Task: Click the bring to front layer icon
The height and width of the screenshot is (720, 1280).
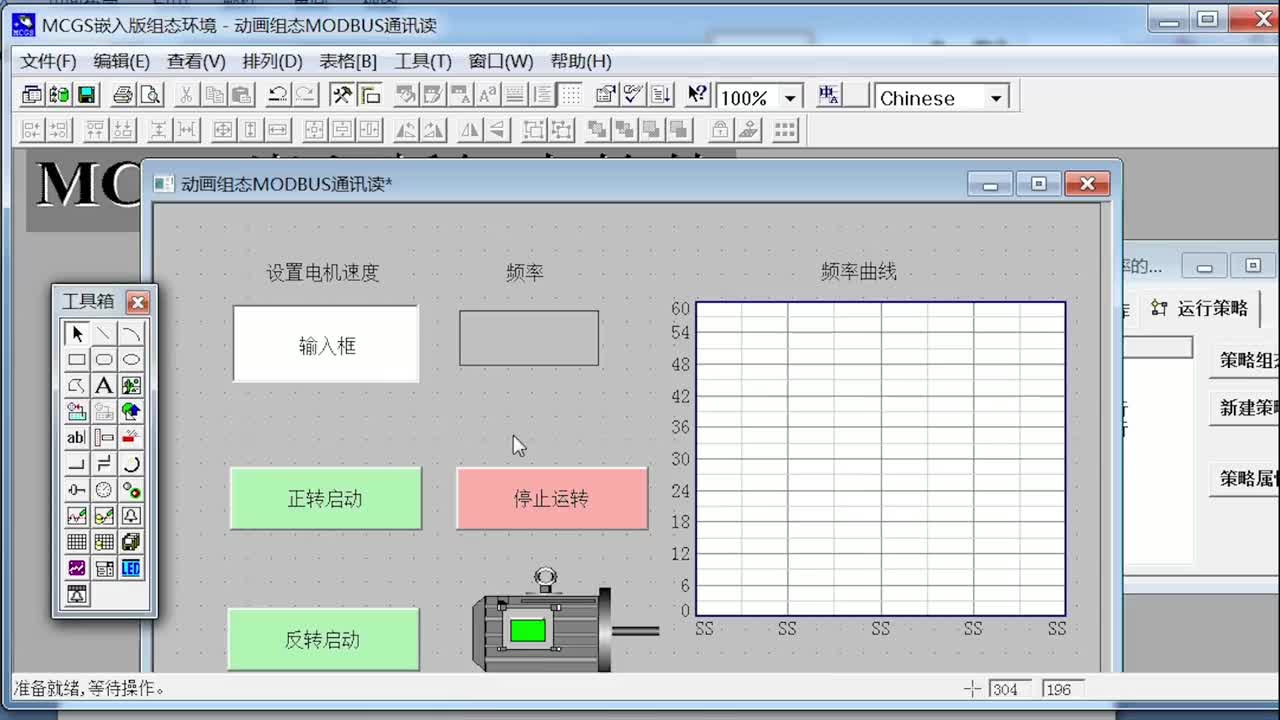Action: coord(597,130)
